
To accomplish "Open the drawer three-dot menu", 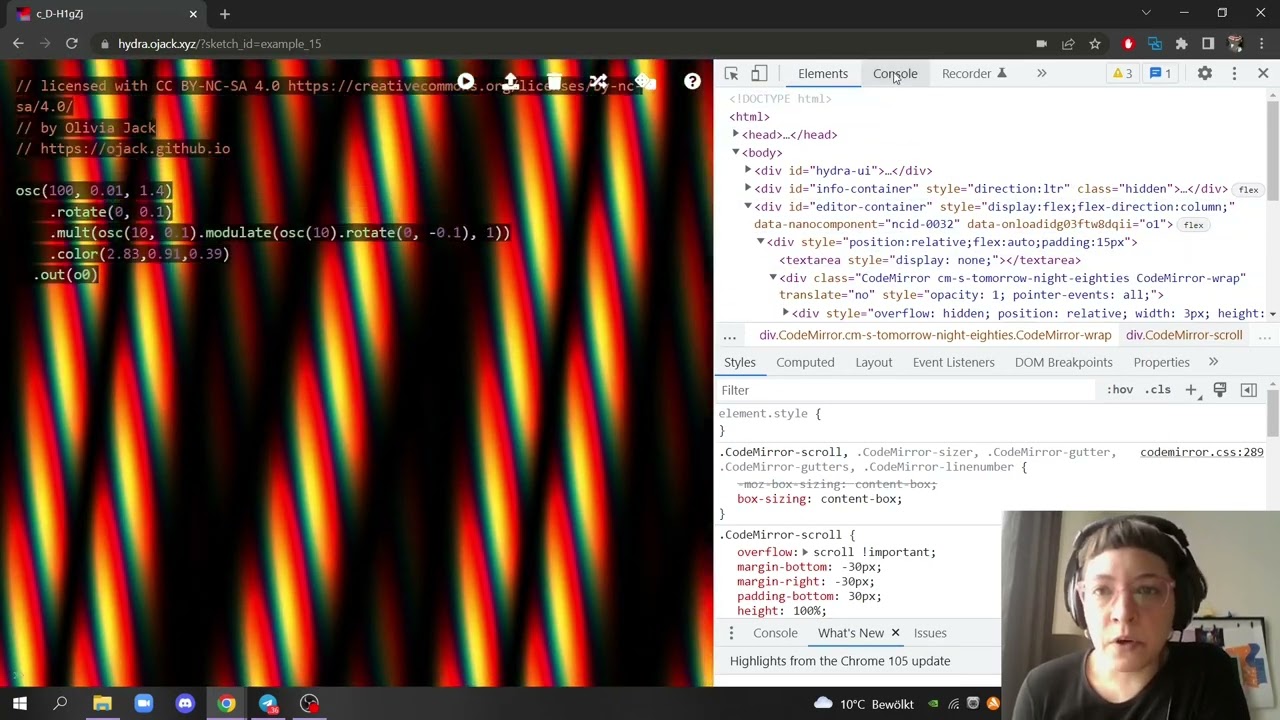I will point(731,633).
